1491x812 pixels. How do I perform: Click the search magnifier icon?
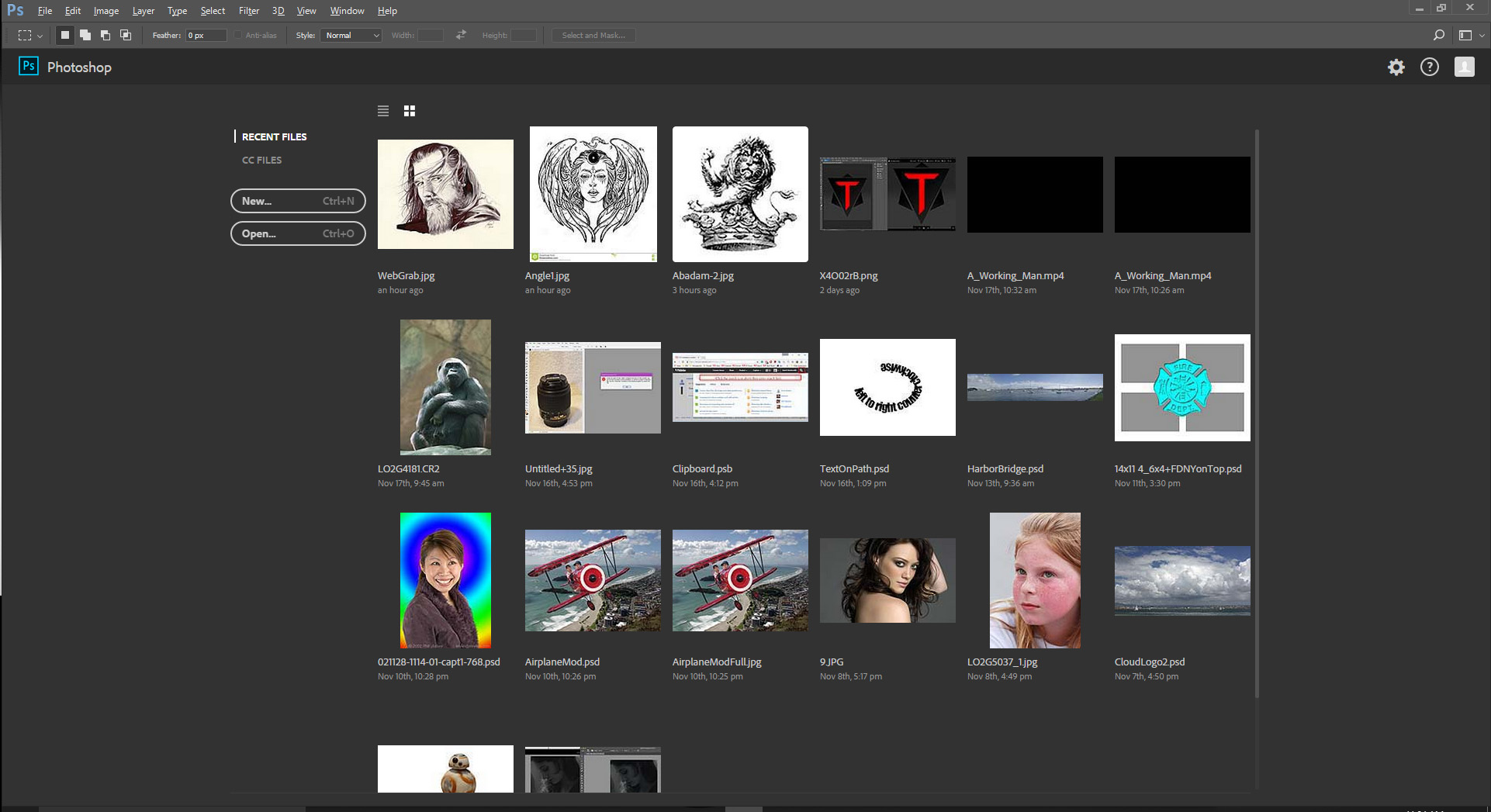point(1438,35)
